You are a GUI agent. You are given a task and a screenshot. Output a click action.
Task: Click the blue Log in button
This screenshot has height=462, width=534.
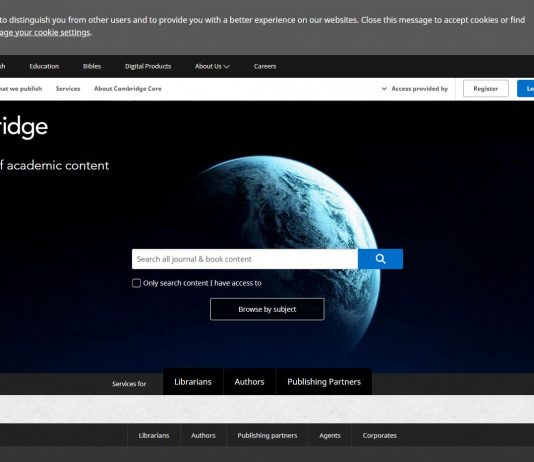[525, 89]
